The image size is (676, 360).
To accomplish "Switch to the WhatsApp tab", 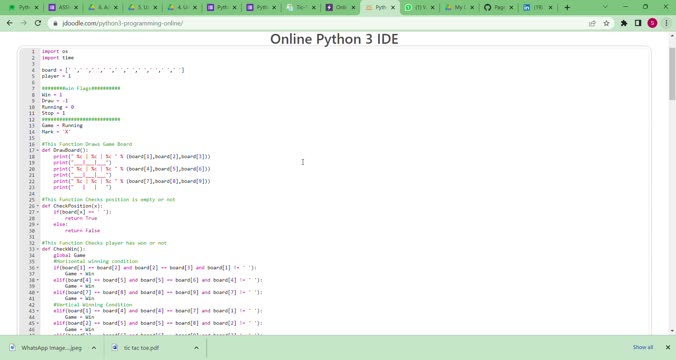I will click(x=418, y=7).
